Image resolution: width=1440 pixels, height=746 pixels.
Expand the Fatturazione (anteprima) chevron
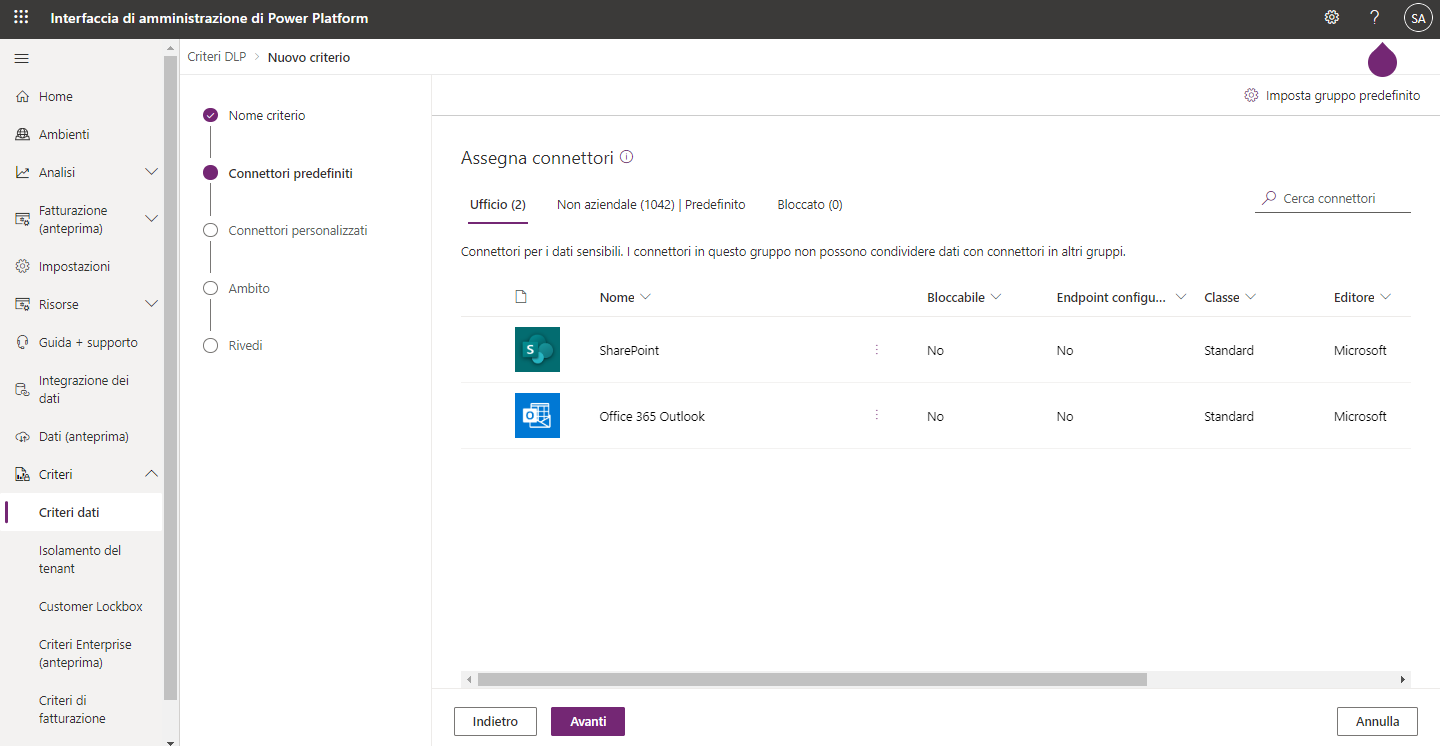coord(152,218)
